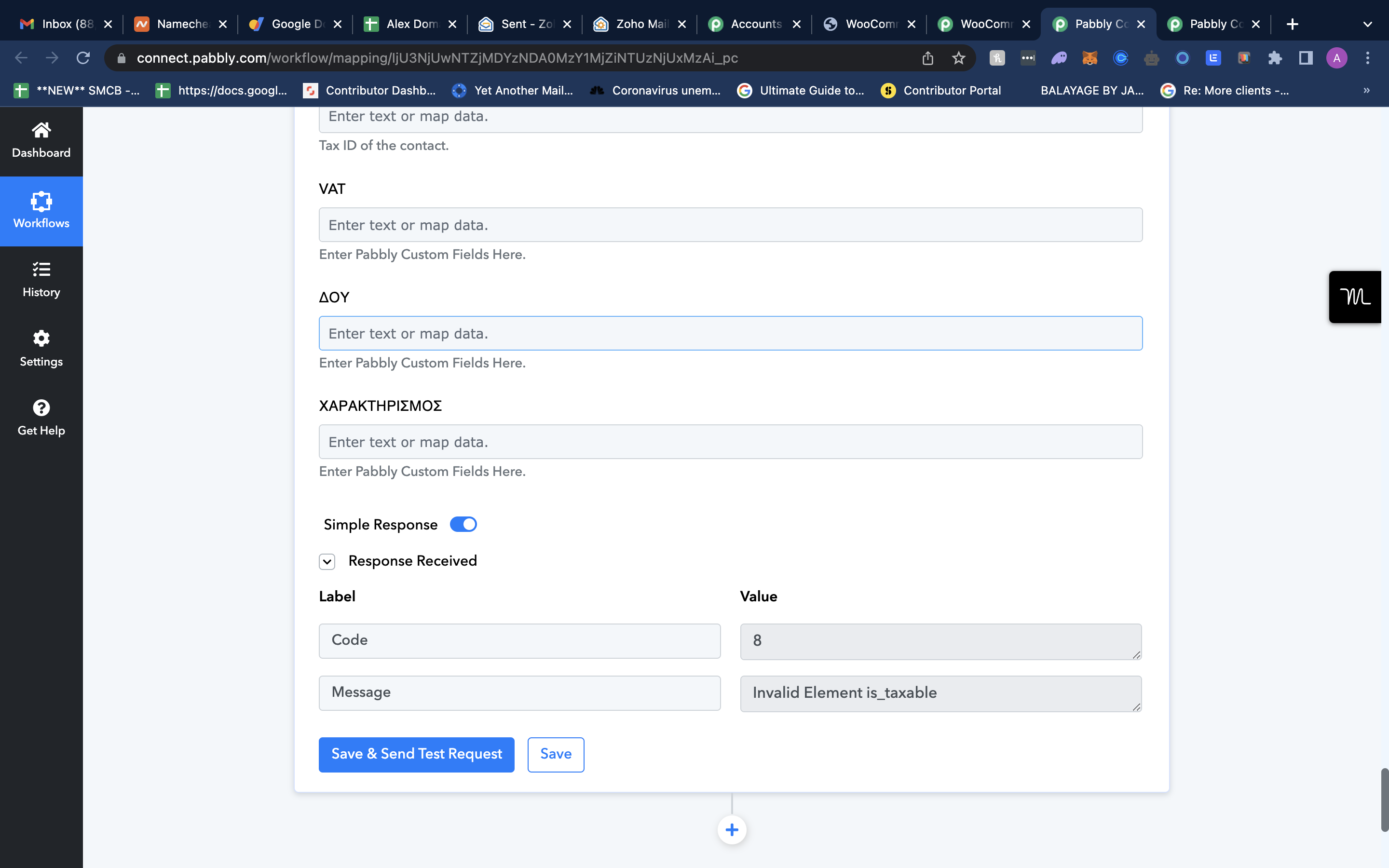The width and height of the screenshot is (1389, 868).
Task: Bookmark this page with the star icon
Action: [x=958, y=58]
